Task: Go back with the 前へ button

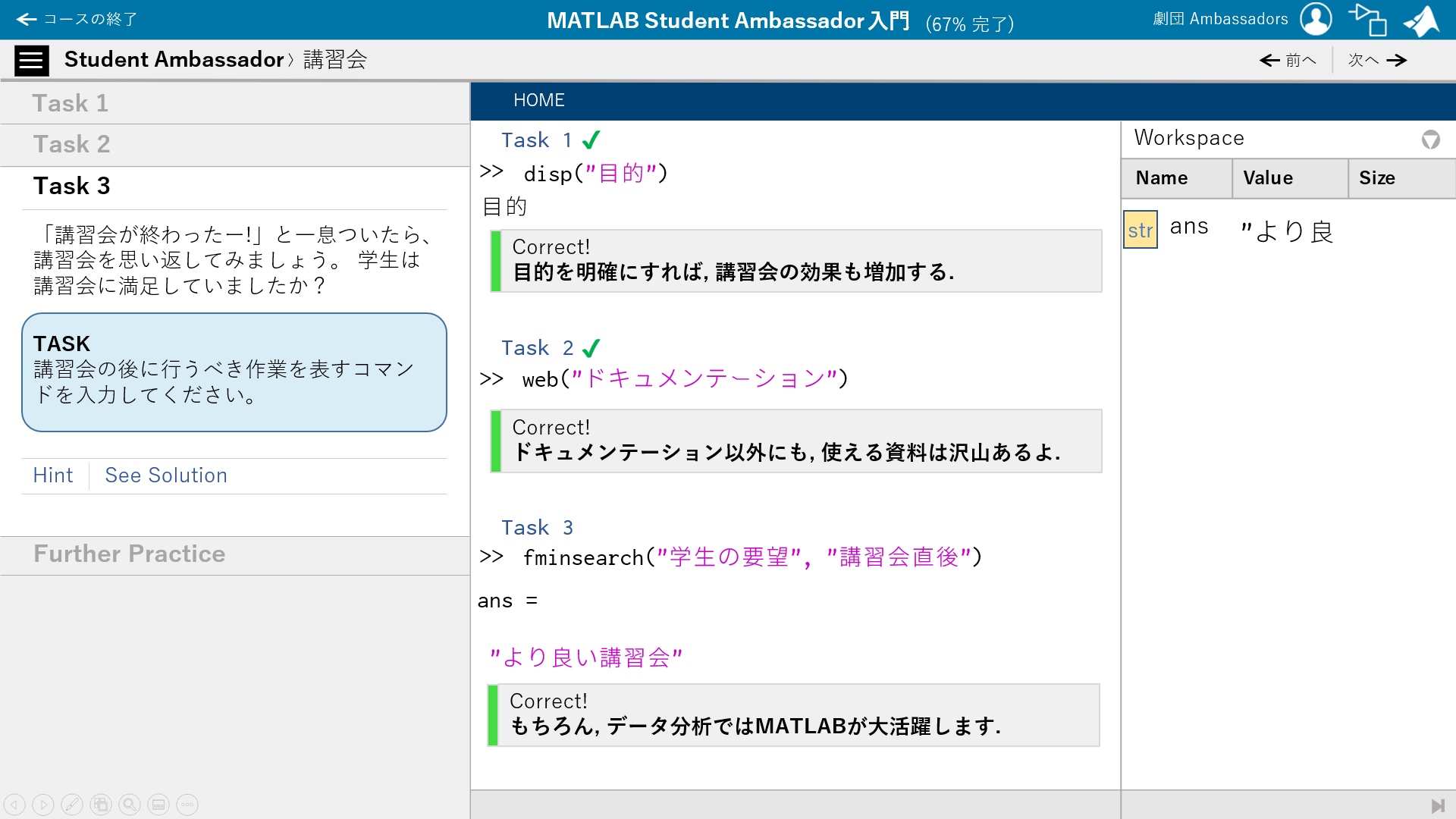Action: pyautogui.click(x=1288, y=60)
